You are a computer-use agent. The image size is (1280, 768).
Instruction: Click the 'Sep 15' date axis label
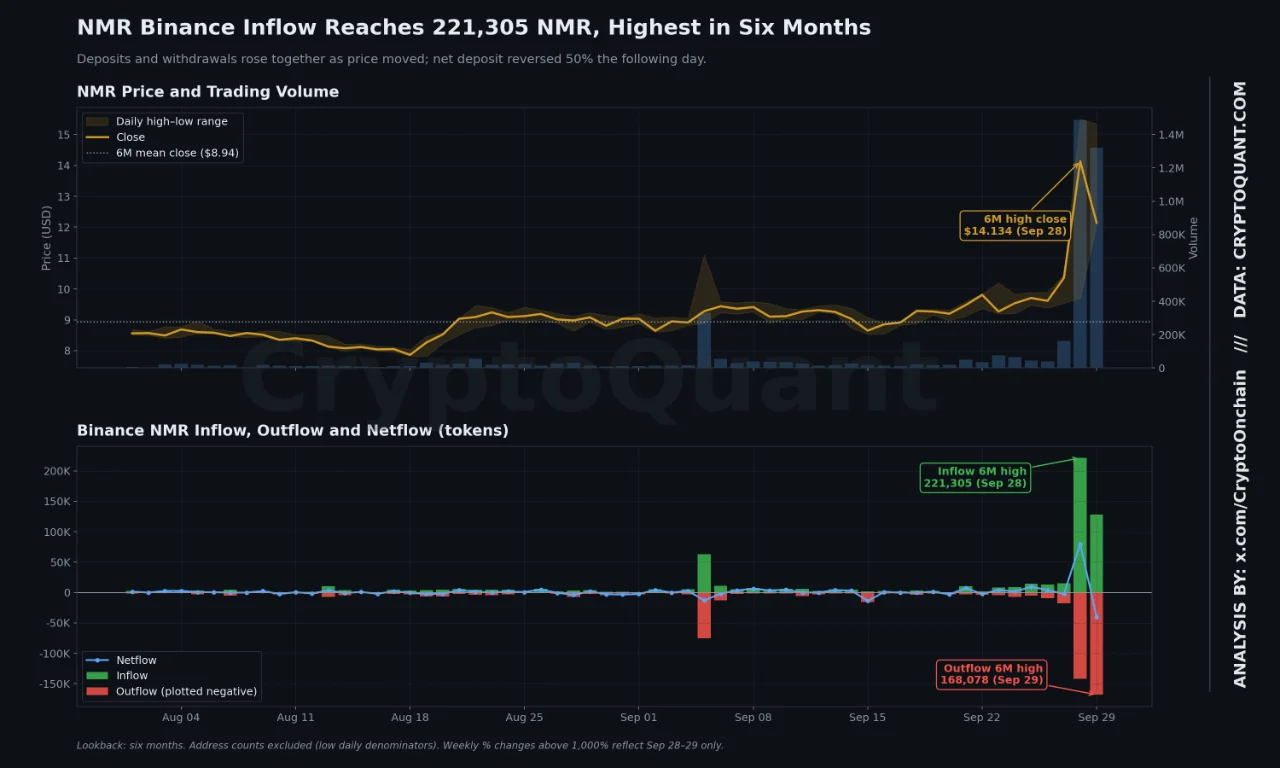coord(867,717)
